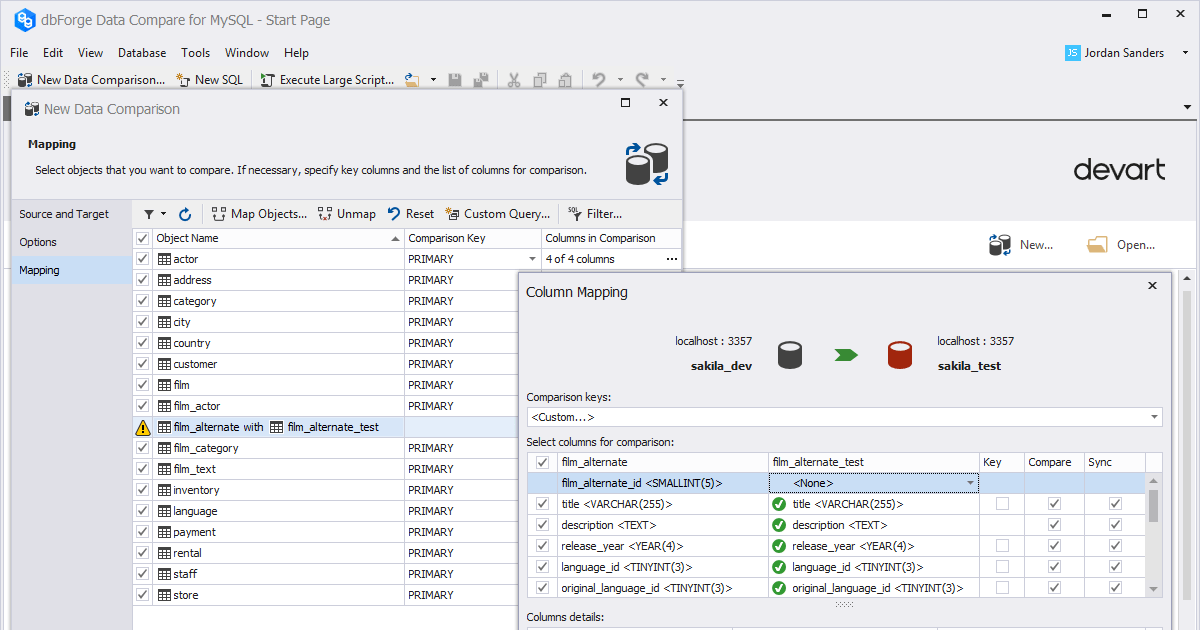
Task: Click the warning icon on film_alternate row
Action: 143,427
